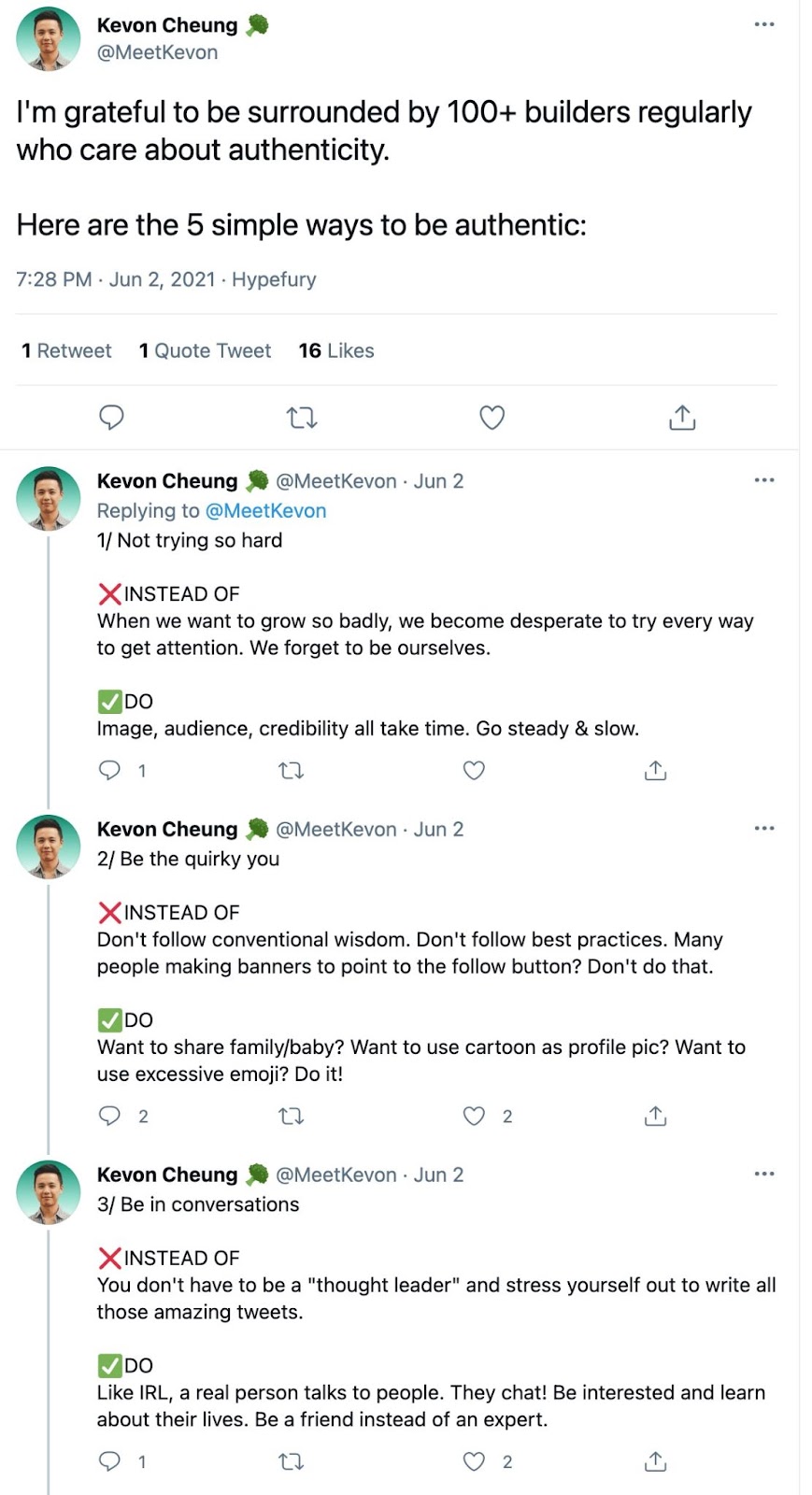The height and width of the screenshot is (1495, 812).
Task: Like the main tweet by Kevon Cheung
Action: [x=491, y=418]
